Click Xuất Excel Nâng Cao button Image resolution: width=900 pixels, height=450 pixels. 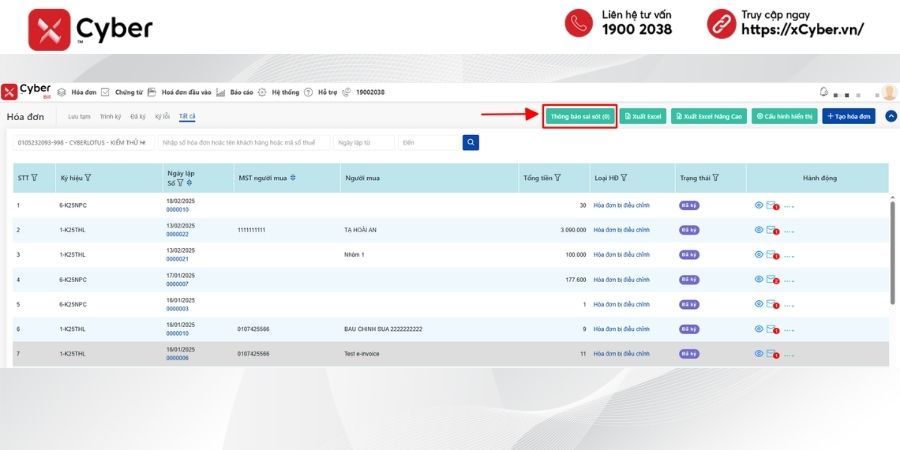click(709, 117)
